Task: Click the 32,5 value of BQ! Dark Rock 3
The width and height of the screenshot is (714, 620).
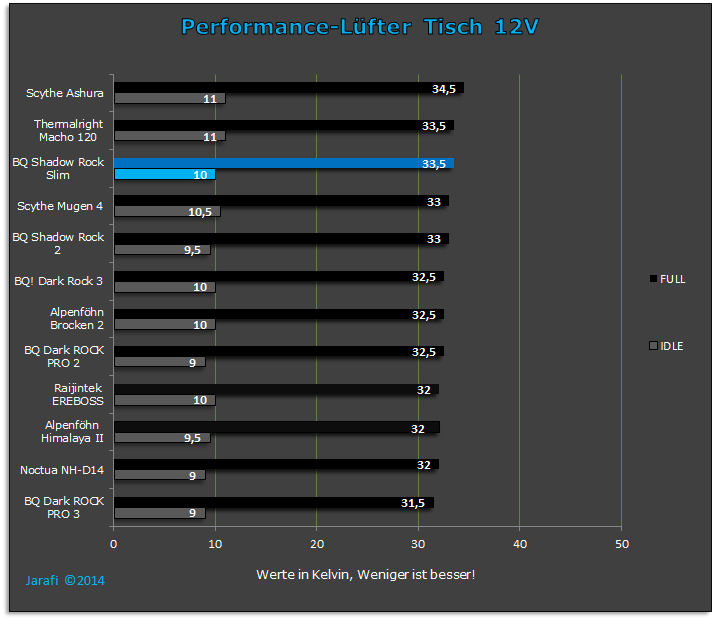Action: pyautogui.click(x=423, y=277)
